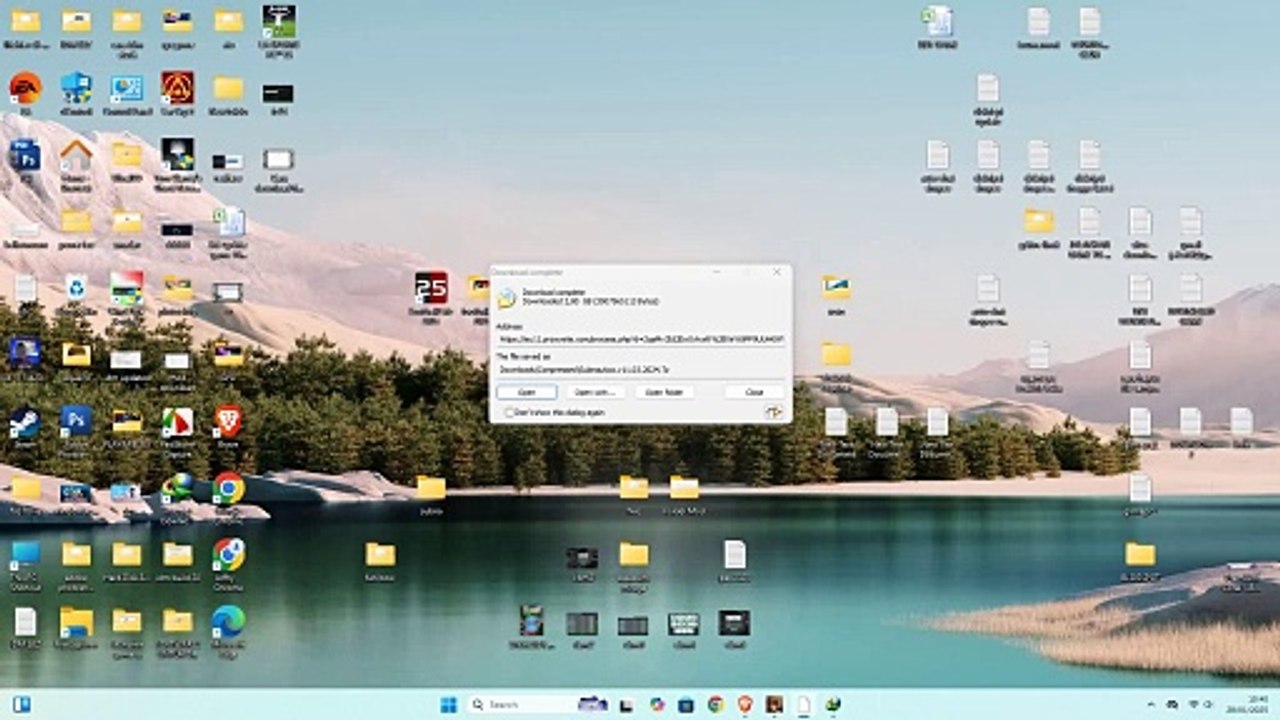The image size is (1280, 720).
Task: Click the small icon in the dialog's bottom-right corner
Action: point(773,412)
